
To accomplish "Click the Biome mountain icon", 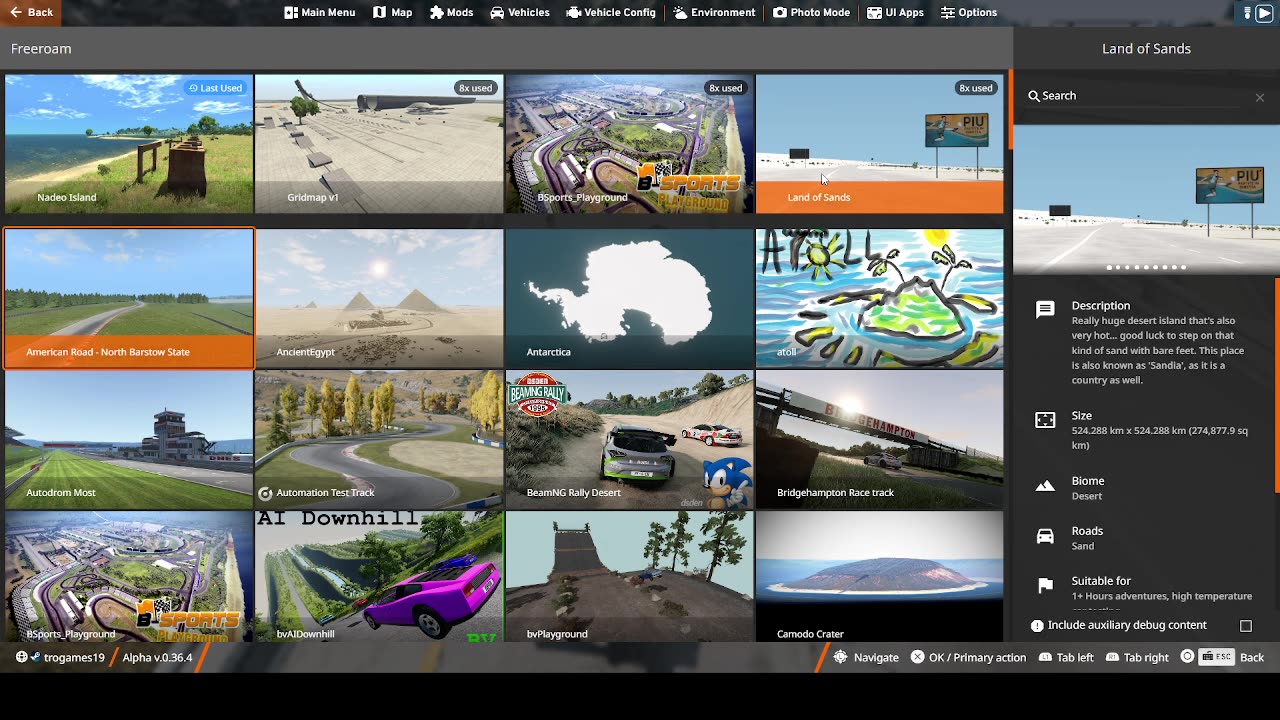I will coord(1045,486).
